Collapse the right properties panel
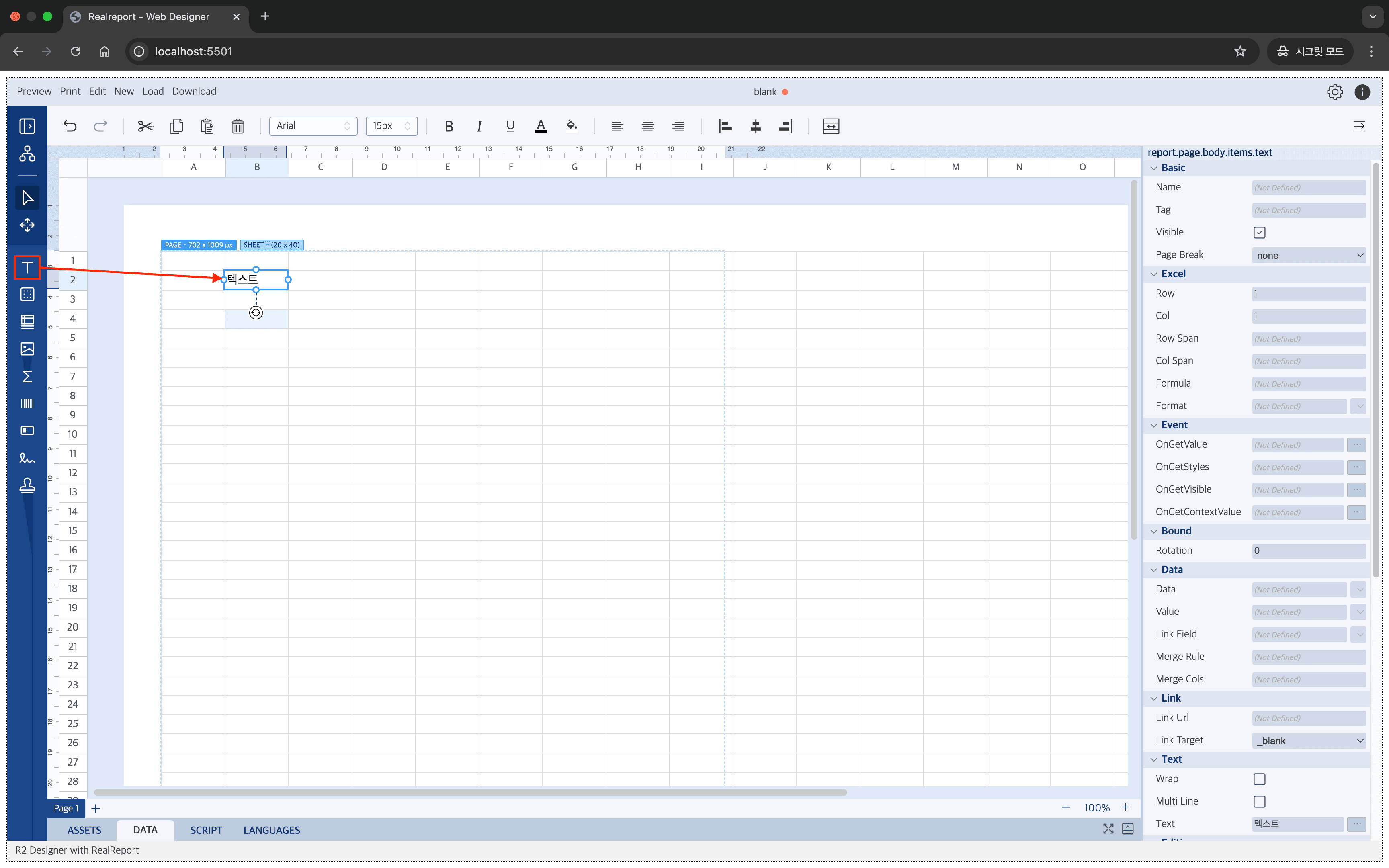The width and height of the screenshot is (1389, 868). 1358,126
